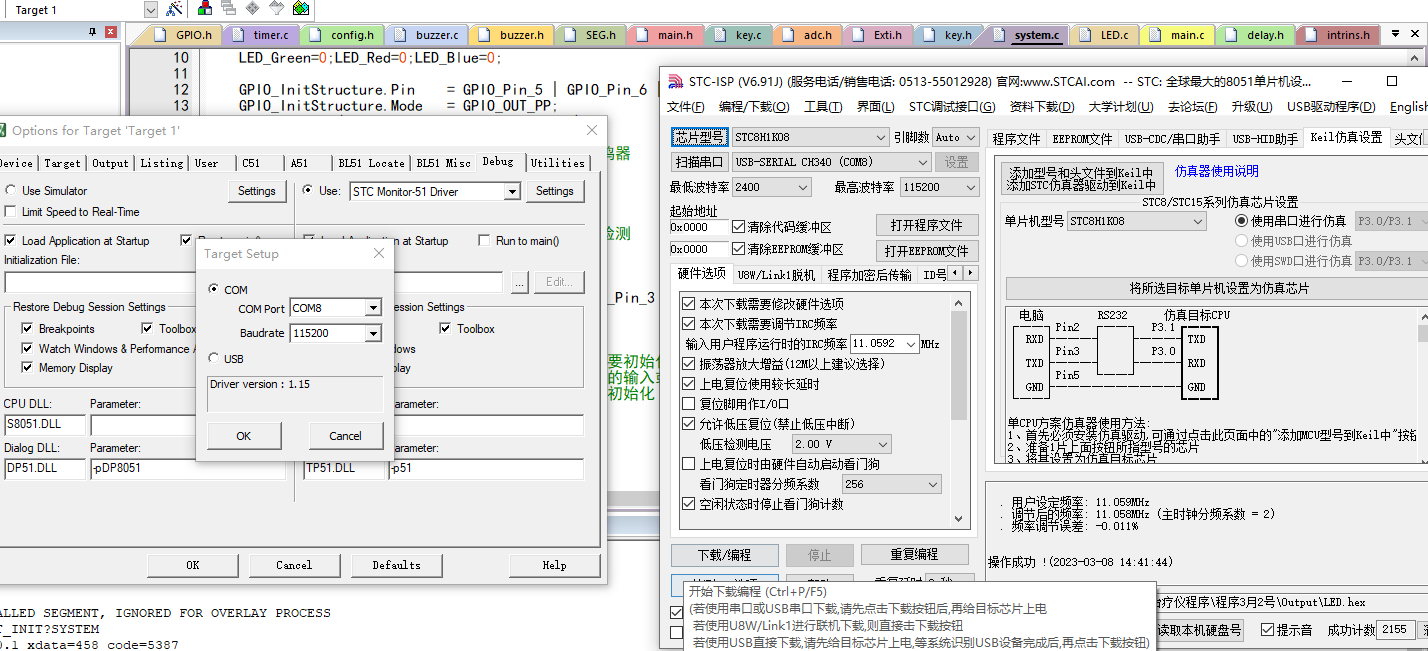Click the 重复编程 button
This screenshot has height=651, width=1428.
click(x=914, y=554)
